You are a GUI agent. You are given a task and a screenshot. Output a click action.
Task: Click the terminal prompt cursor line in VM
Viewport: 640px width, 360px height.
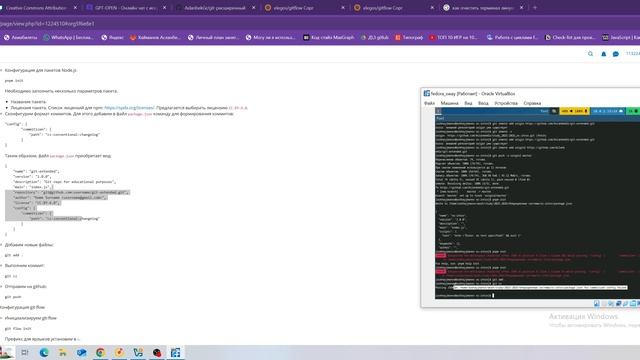coord(465,296)
